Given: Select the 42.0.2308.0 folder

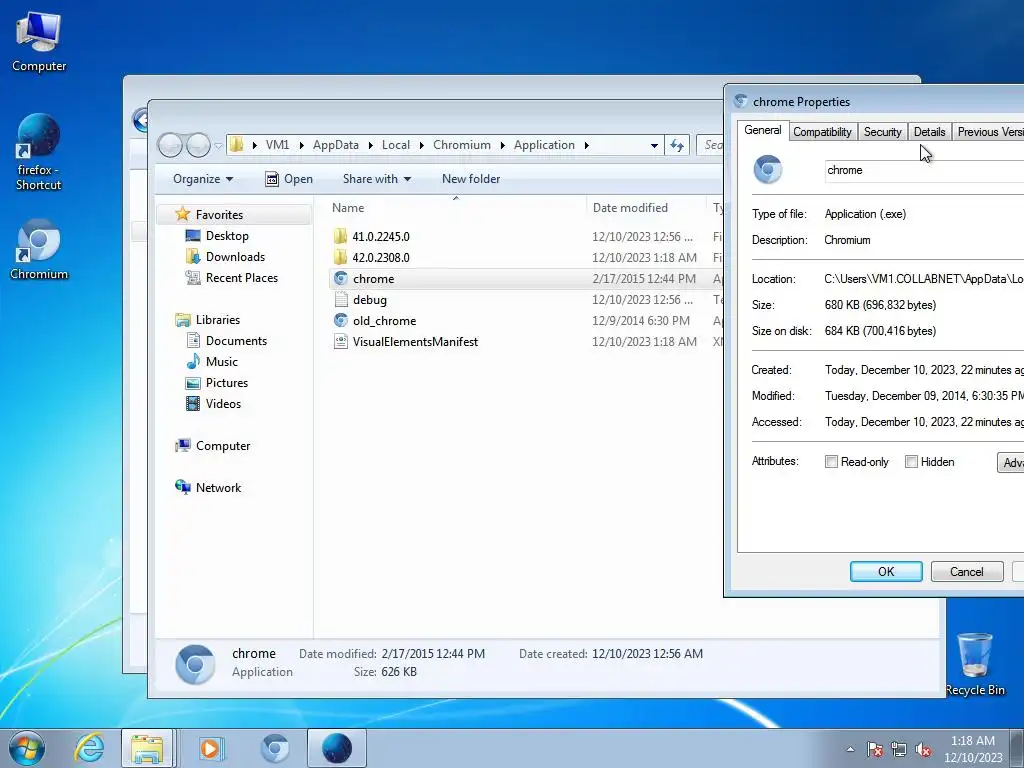Looking at the screenshot, I should click(381, 257).
